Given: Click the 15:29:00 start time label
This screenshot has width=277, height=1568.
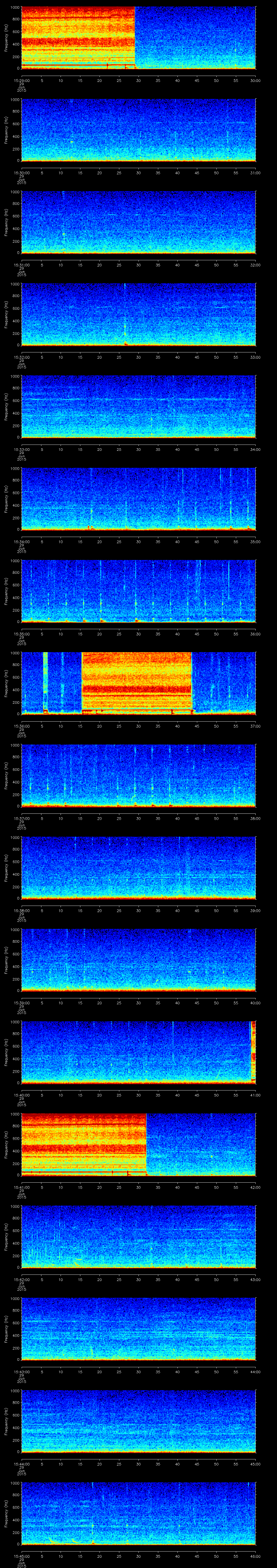Looking at the screenshot, I should [x=21, y=80].
